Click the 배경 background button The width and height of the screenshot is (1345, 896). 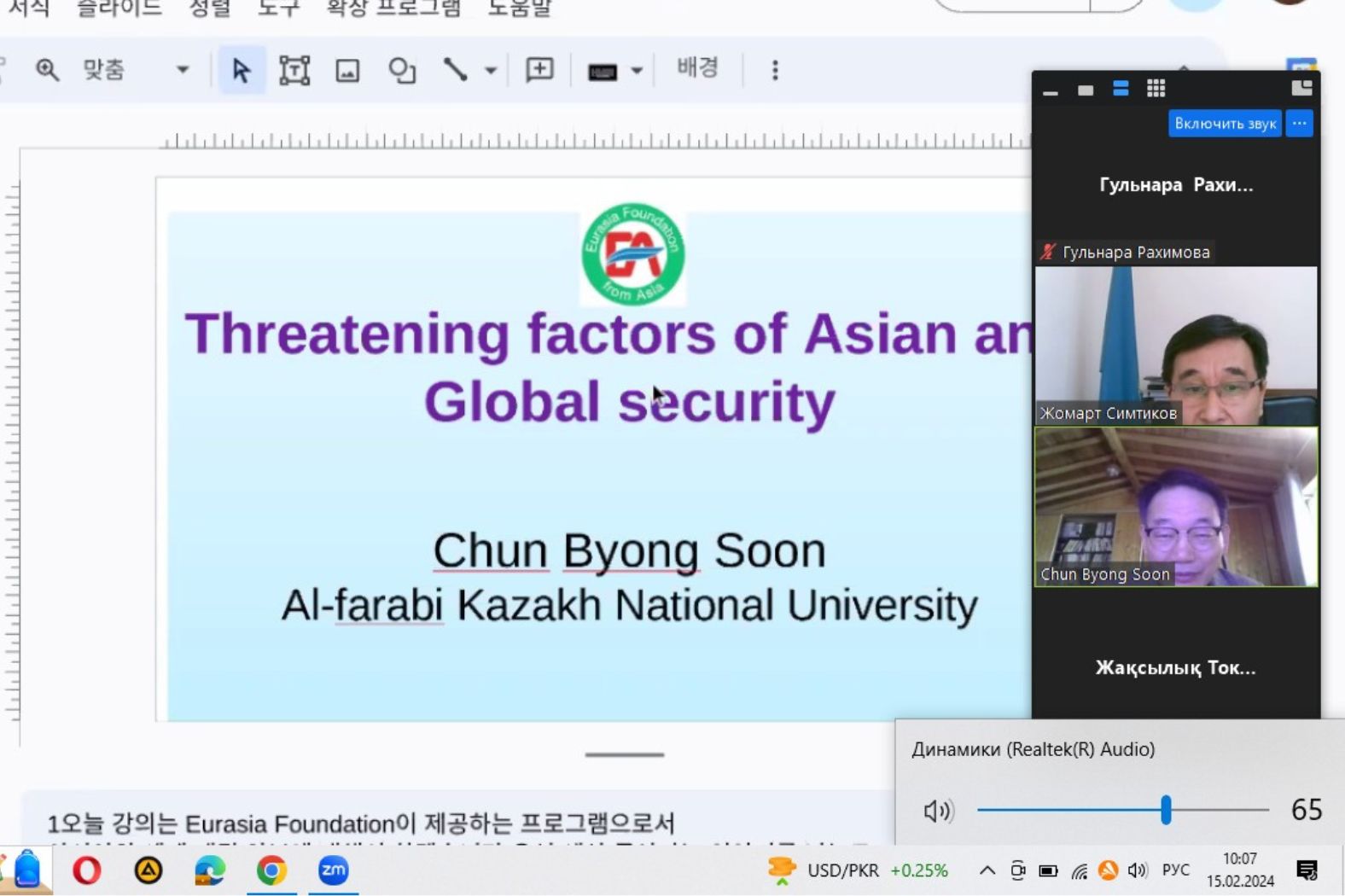coord(697,68)
